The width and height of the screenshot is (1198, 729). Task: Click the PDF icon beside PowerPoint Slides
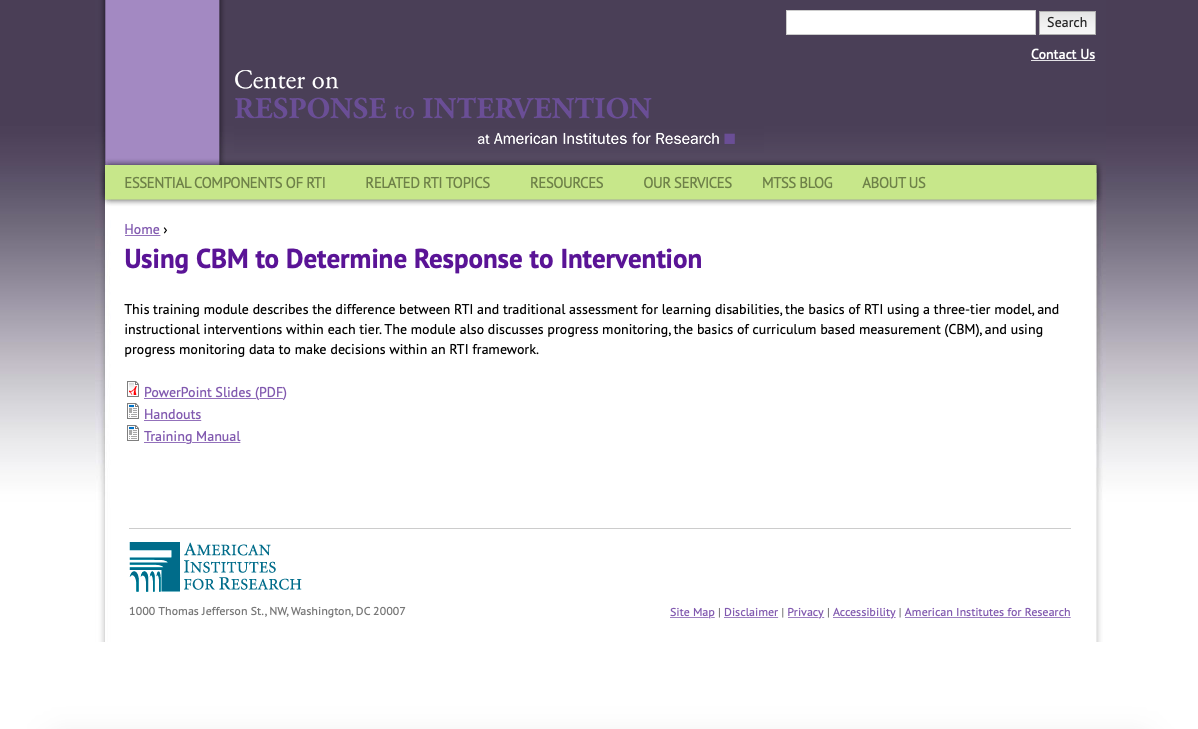point(133,390)
